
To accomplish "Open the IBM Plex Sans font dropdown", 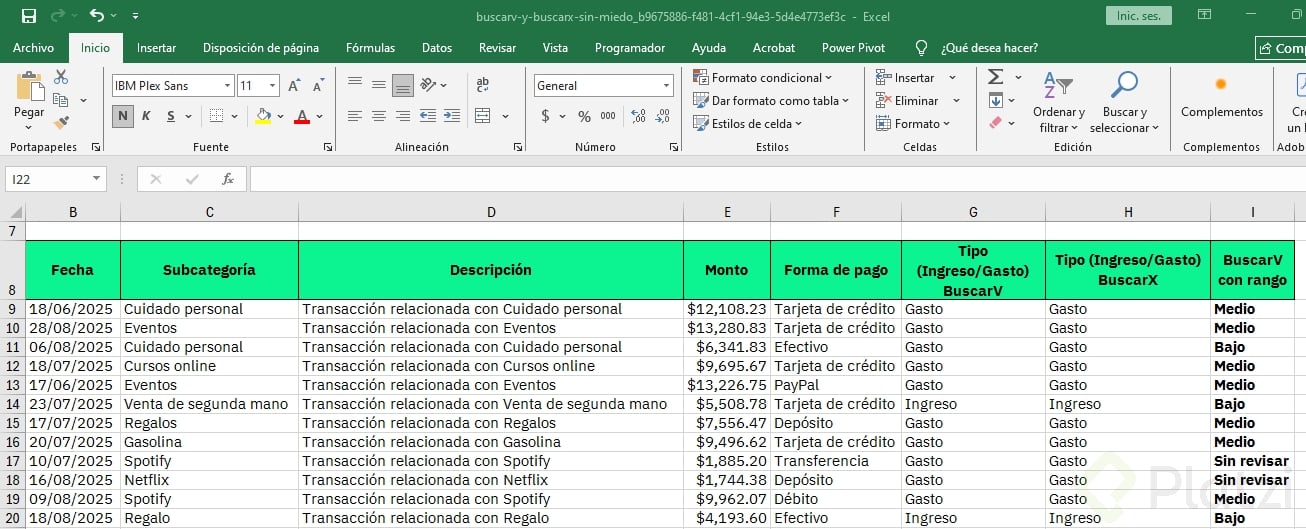I will point(228,86).
